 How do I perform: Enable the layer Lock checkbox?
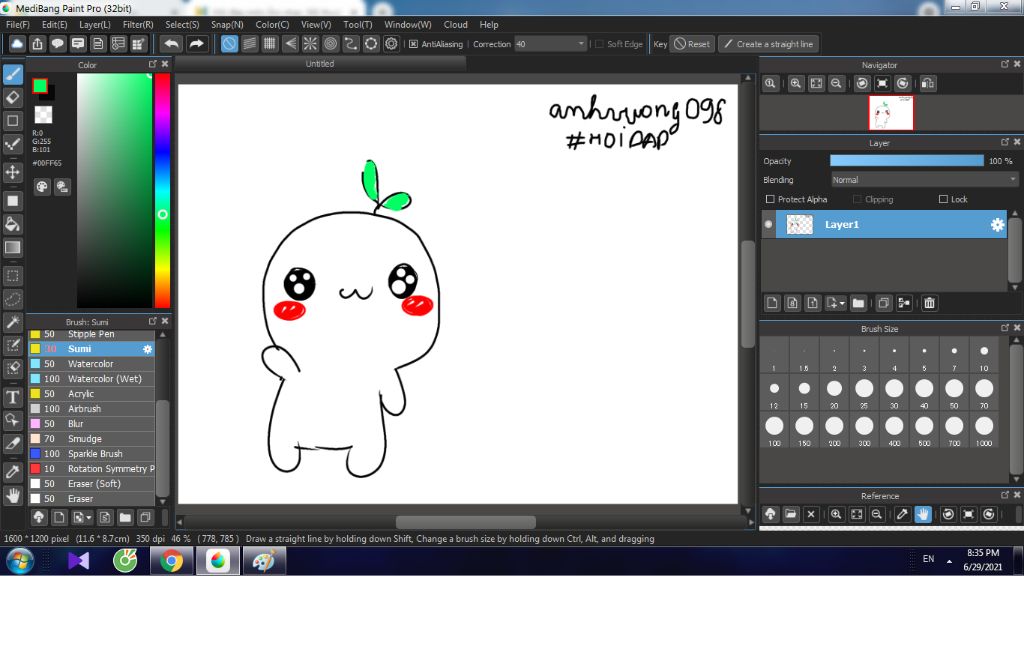tap(943, 199)
